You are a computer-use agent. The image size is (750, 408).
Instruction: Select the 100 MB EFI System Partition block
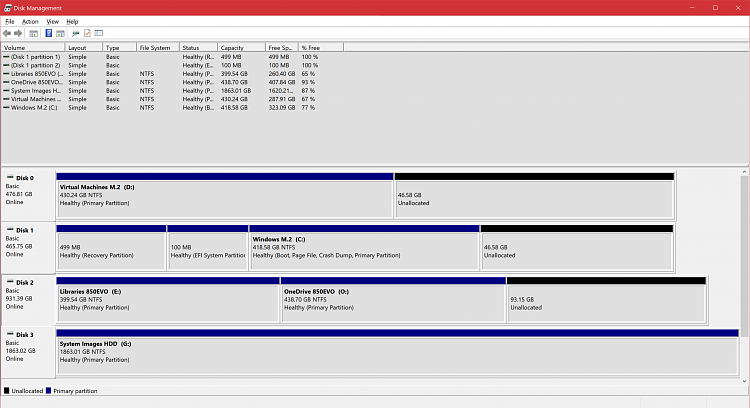pos(208,248)
